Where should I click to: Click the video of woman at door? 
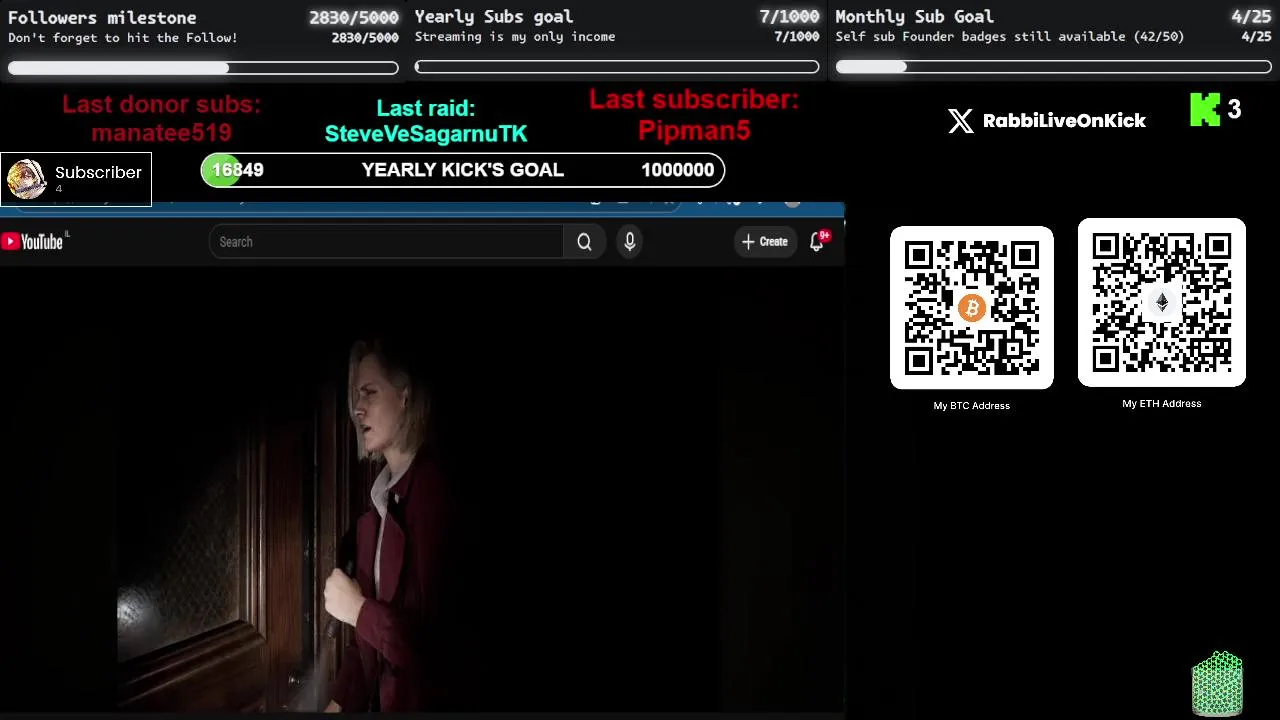pos(422,490)
